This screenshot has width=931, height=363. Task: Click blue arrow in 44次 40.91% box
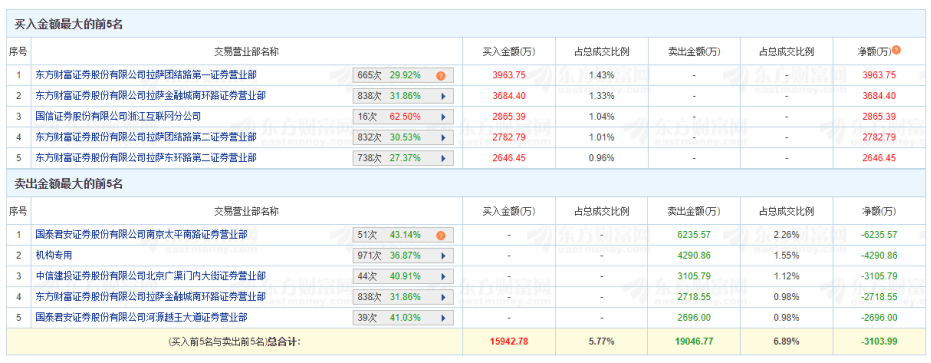442,276
